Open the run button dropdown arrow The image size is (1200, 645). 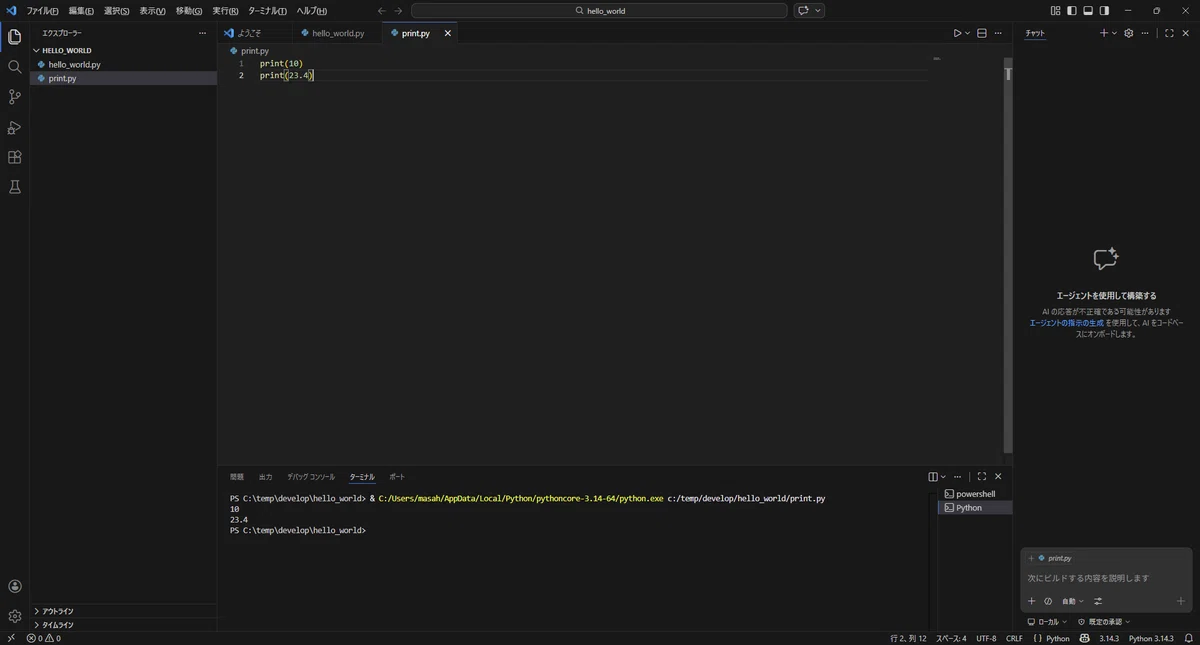(x=967, y=33)
